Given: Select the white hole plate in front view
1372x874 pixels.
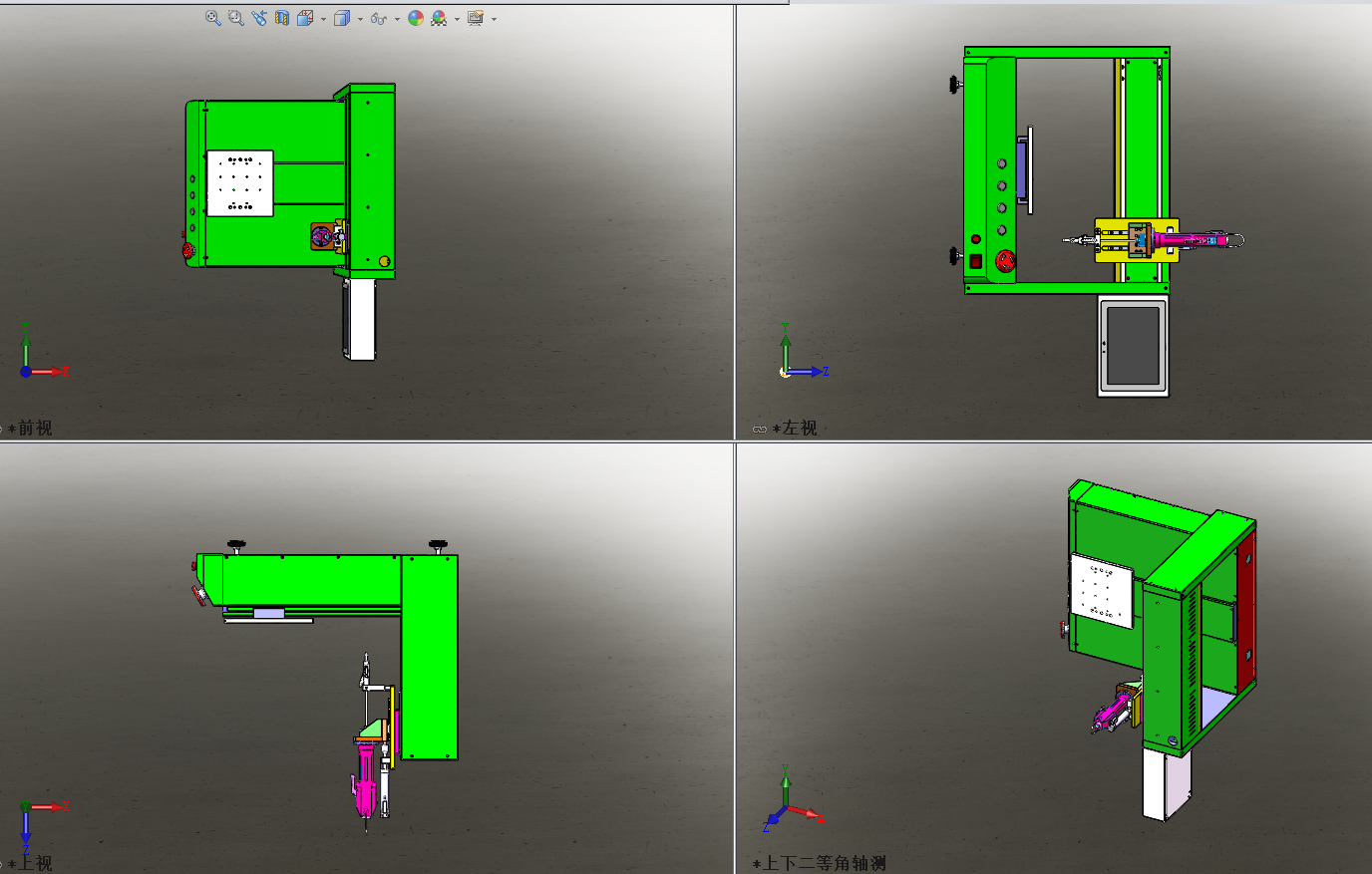Looking at the screenshot, I should 239,183.
